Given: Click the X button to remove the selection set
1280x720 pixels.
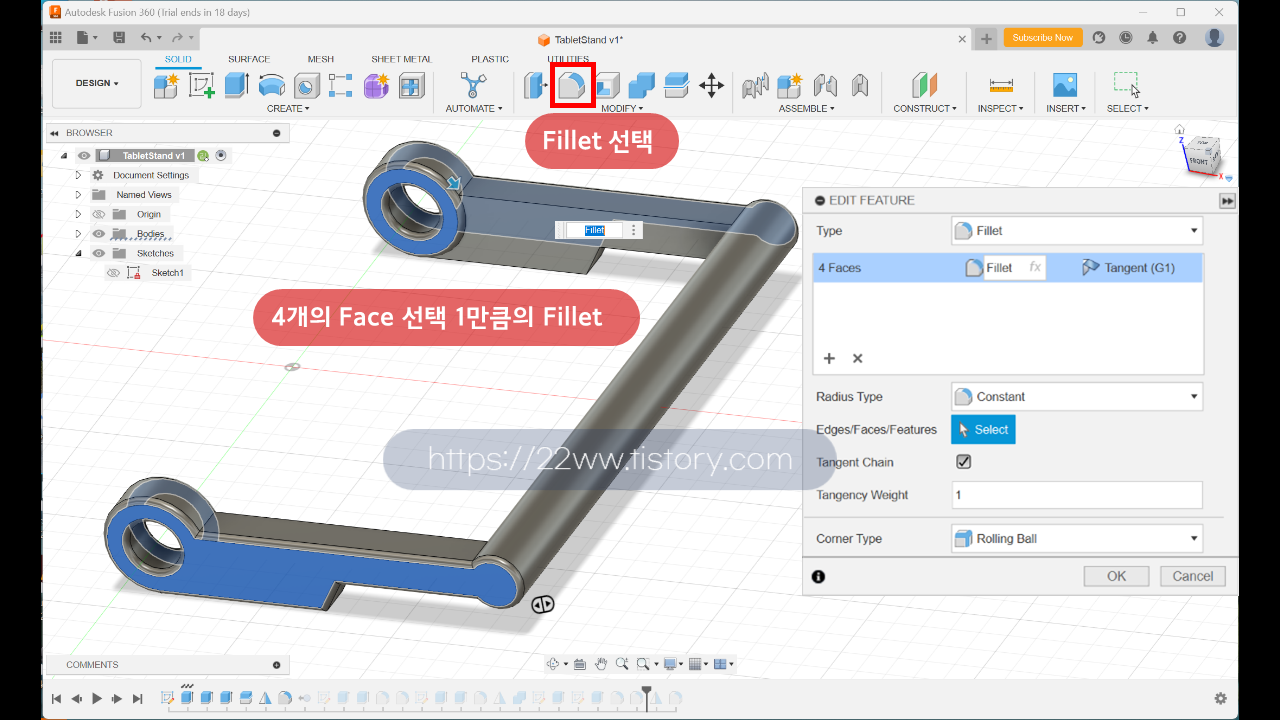Looking at the screenshot, I should [x=857, y=358].
